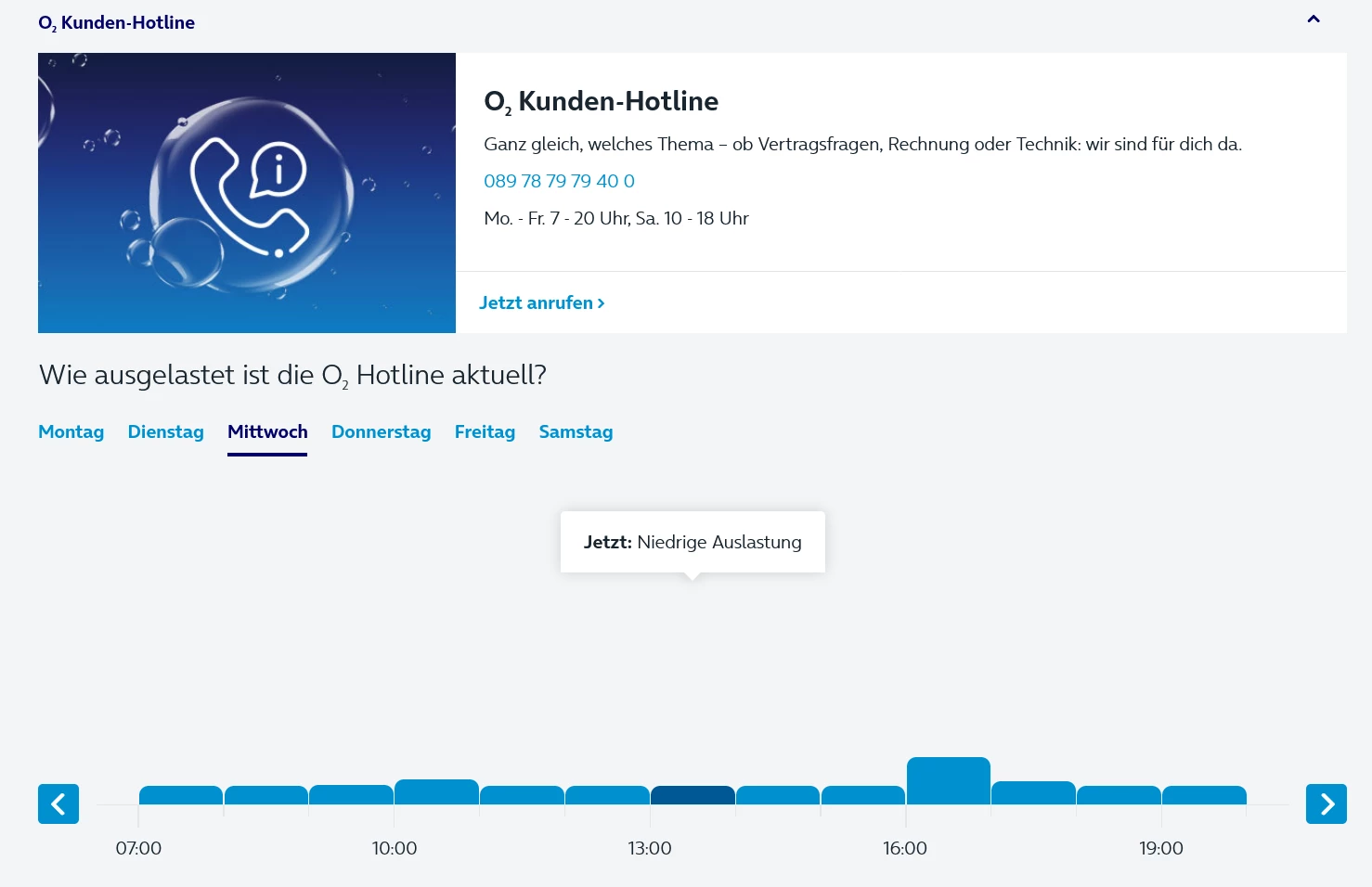The width and height of the screenshot is (1372, 887).
Task: Click the 'O2 Kunden-Hotline' accordion title
Action: point(116,23)
